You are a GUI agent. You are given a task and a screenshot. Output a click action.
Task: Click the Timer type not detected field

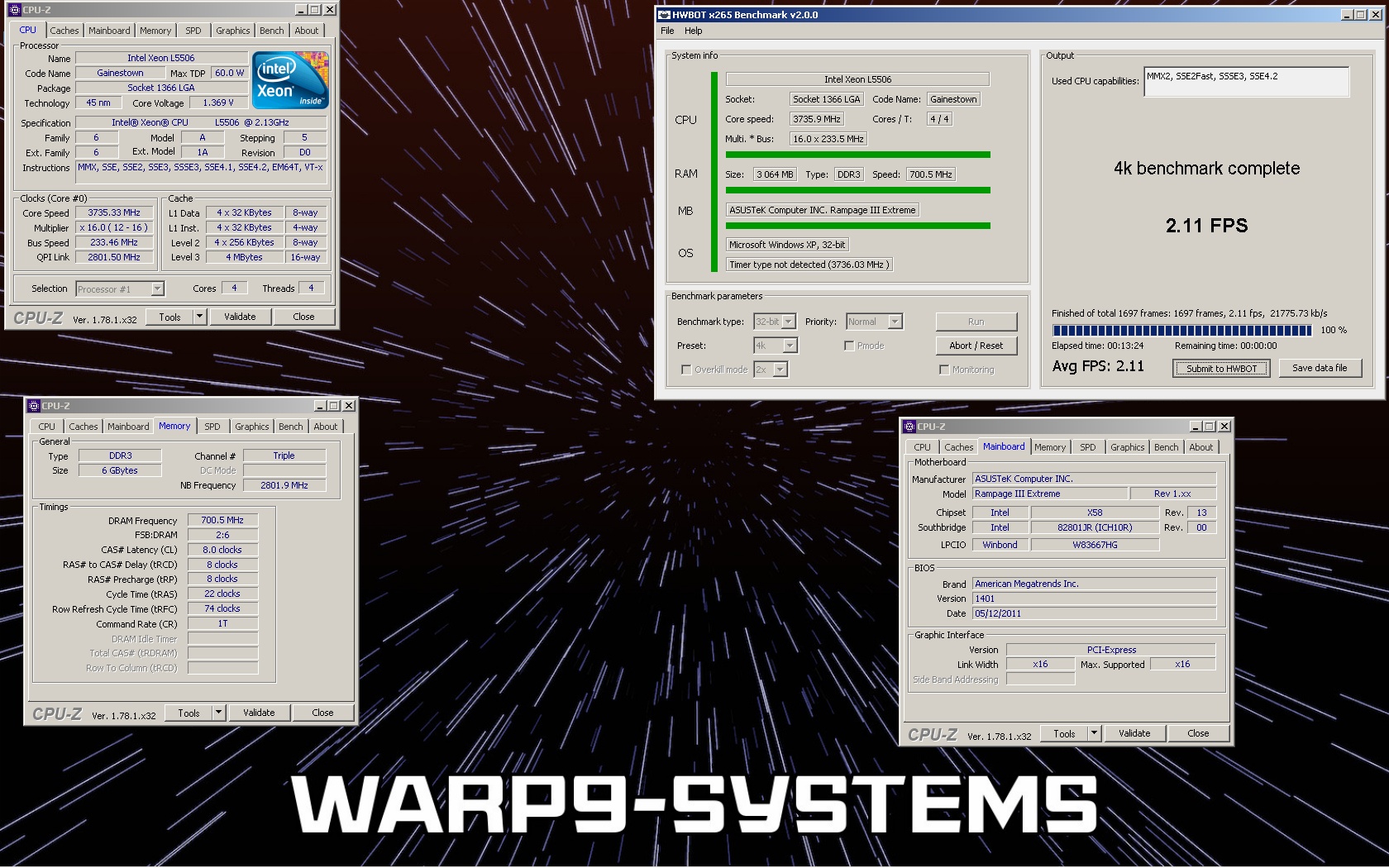(809, 265)
